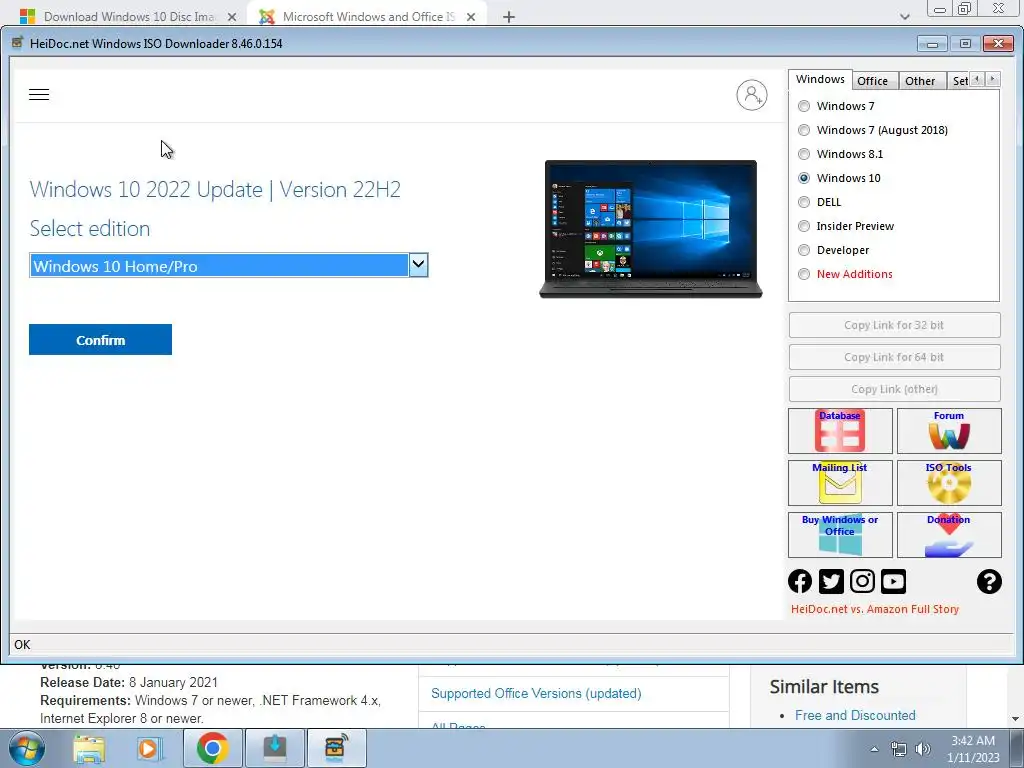This screenshot has height=768, width=1024.
Task: Expand Chrome tab search chevron
Action: [x=904, y=17]
